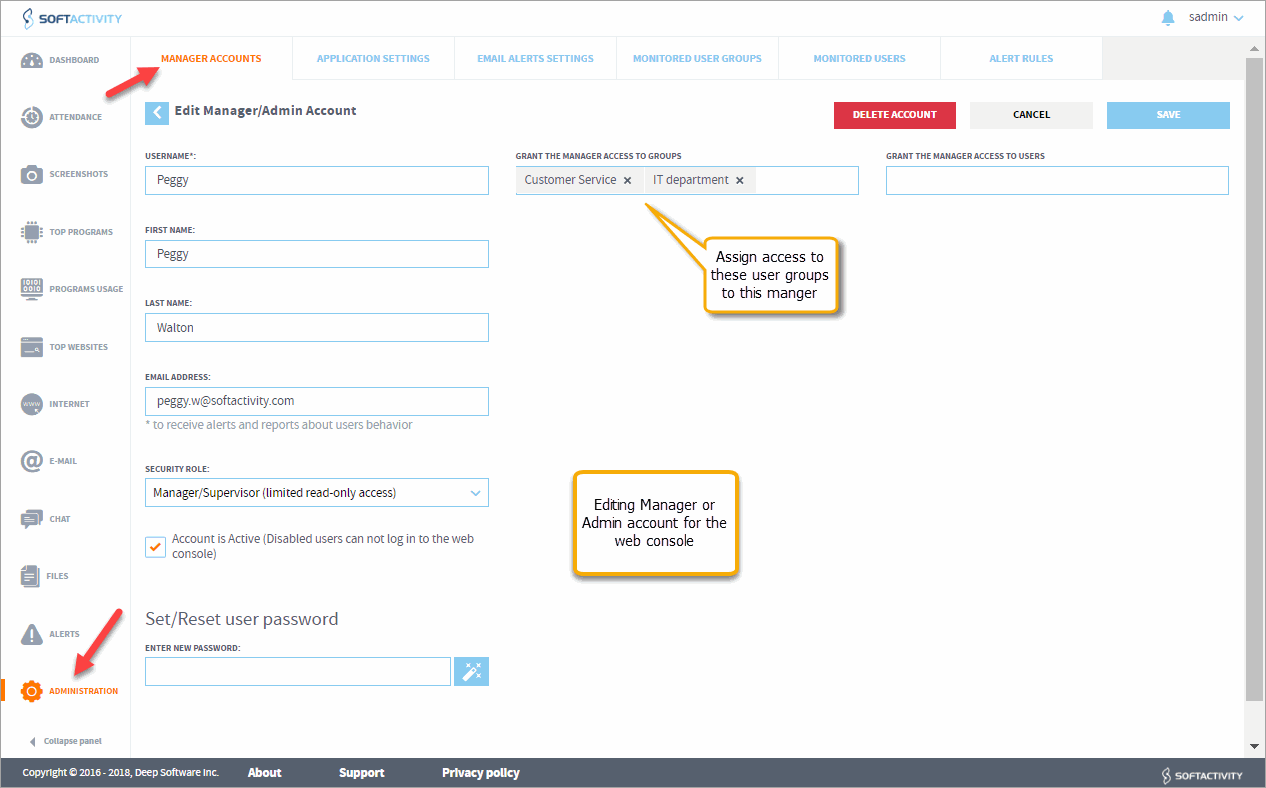The height and width of the screenshot is (788, 1266).
Task: Click the blue back arrow button
Action: click(x=157, y=112)
